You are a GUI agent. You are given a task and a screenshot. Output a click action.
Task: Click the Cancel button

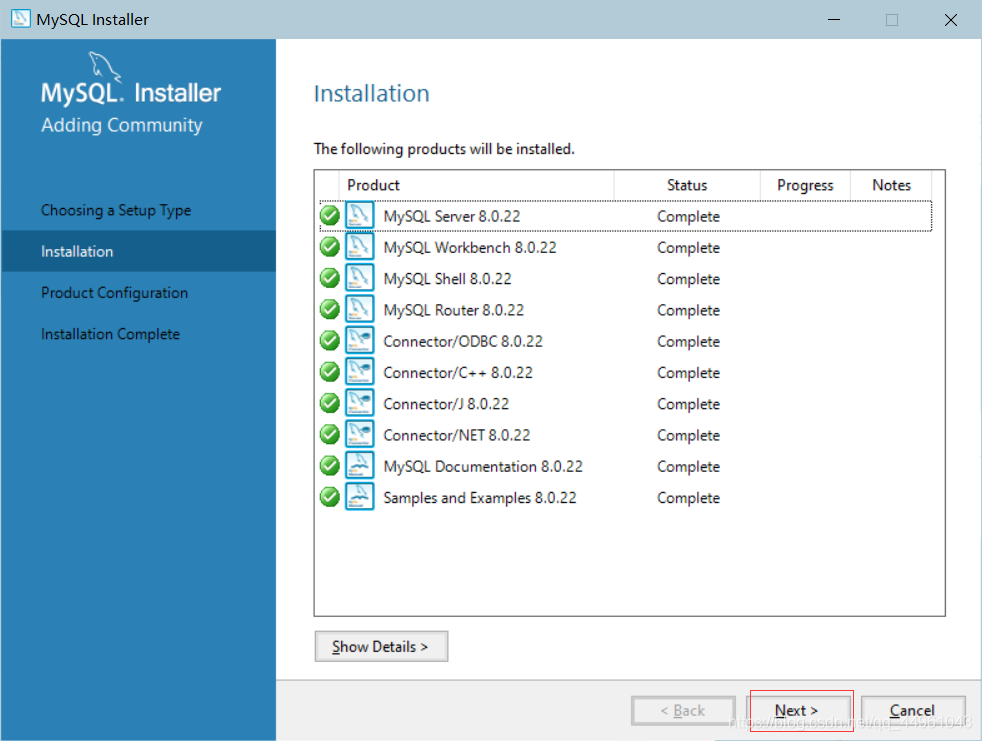coord(912,710)
